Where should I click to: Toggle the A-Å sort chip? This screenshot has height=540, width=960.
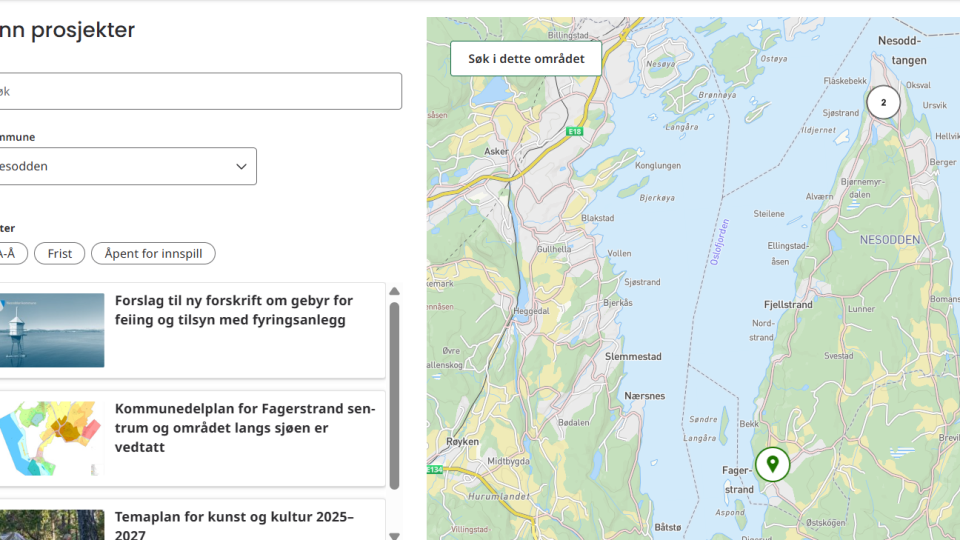pos(10,254)
